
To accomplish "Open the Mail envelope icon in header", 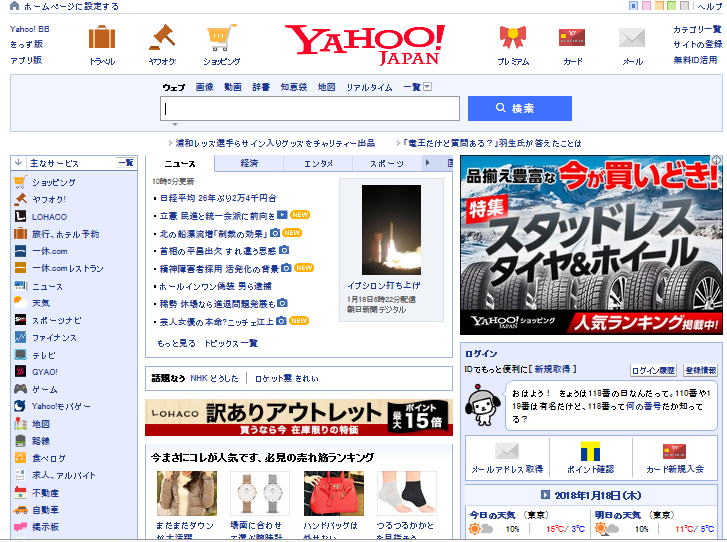I will (632, 38).
